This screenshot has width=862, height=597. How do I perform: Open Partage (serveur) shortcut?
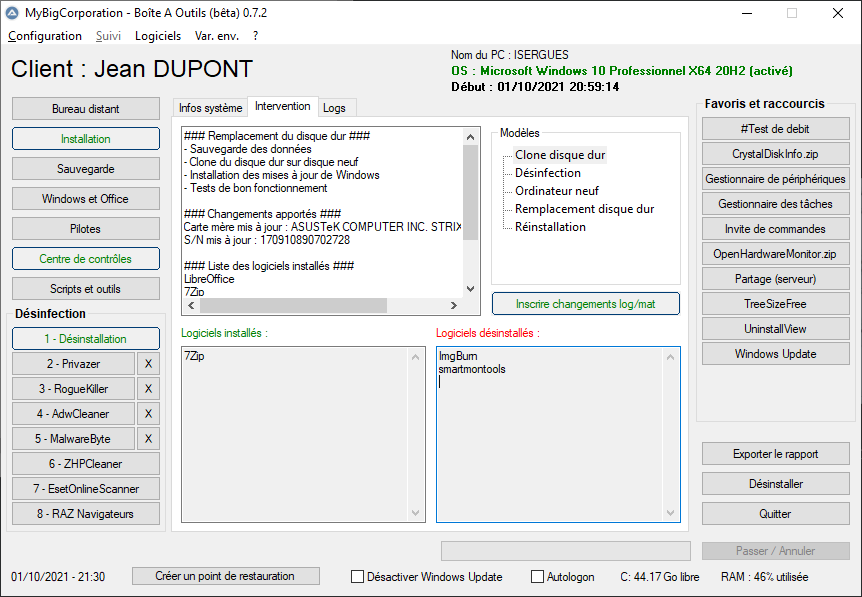pos(775,279)
